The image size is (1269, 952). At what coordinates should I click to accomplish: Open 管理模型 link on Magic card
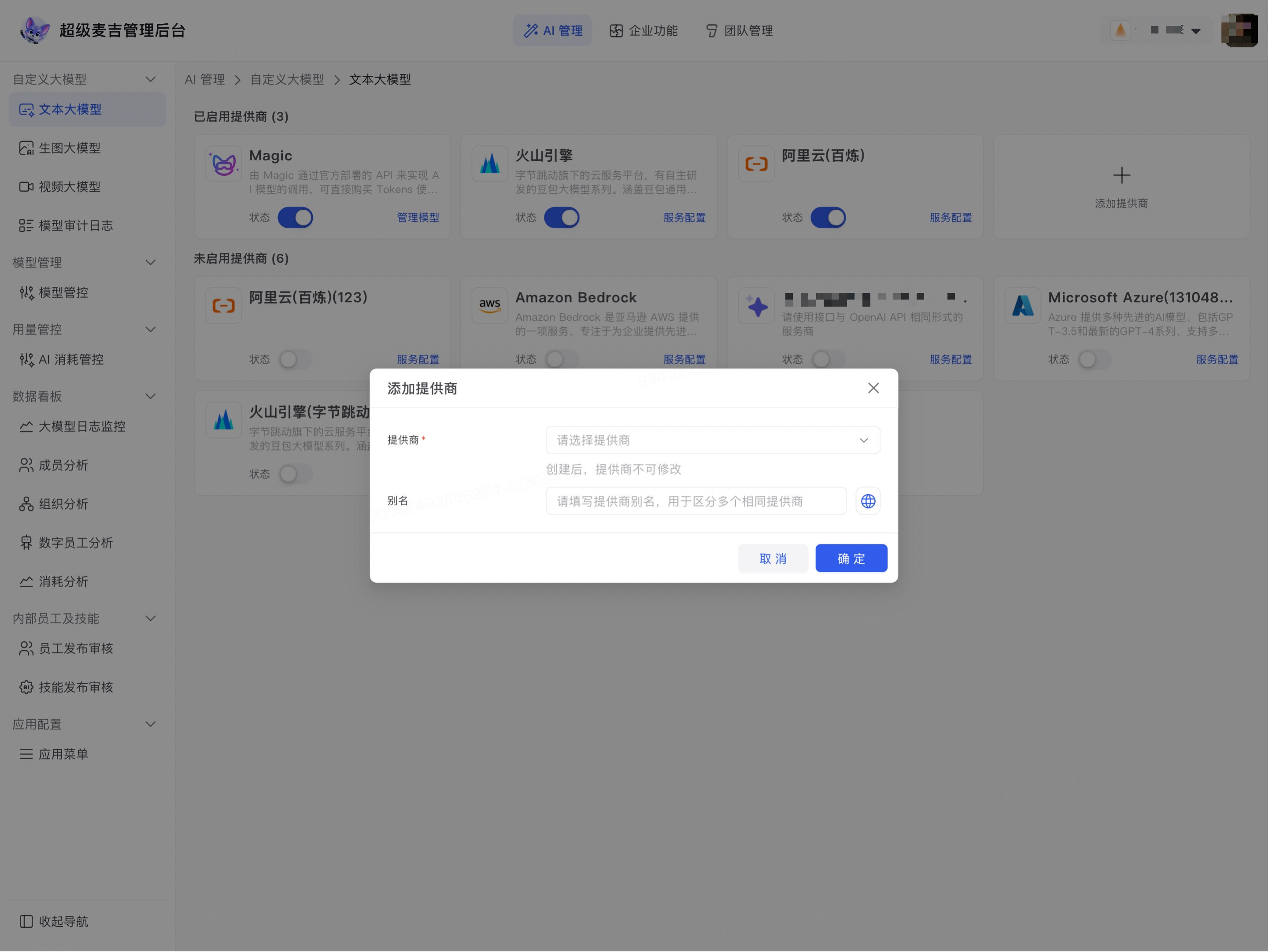pyautogui.click(x=418, y=218)
